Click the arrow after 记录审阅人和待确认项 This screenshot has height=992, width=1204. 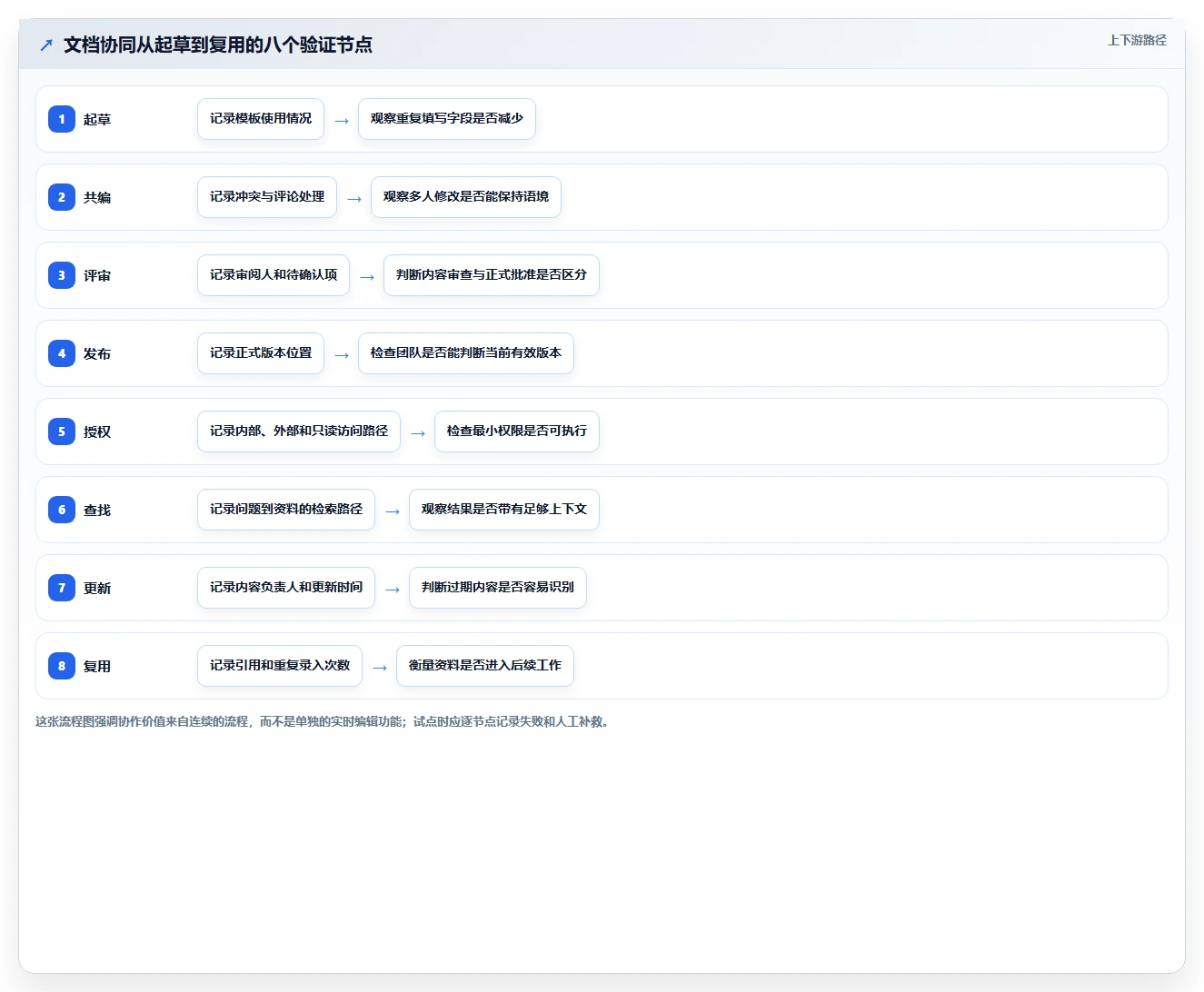[367, 276]
